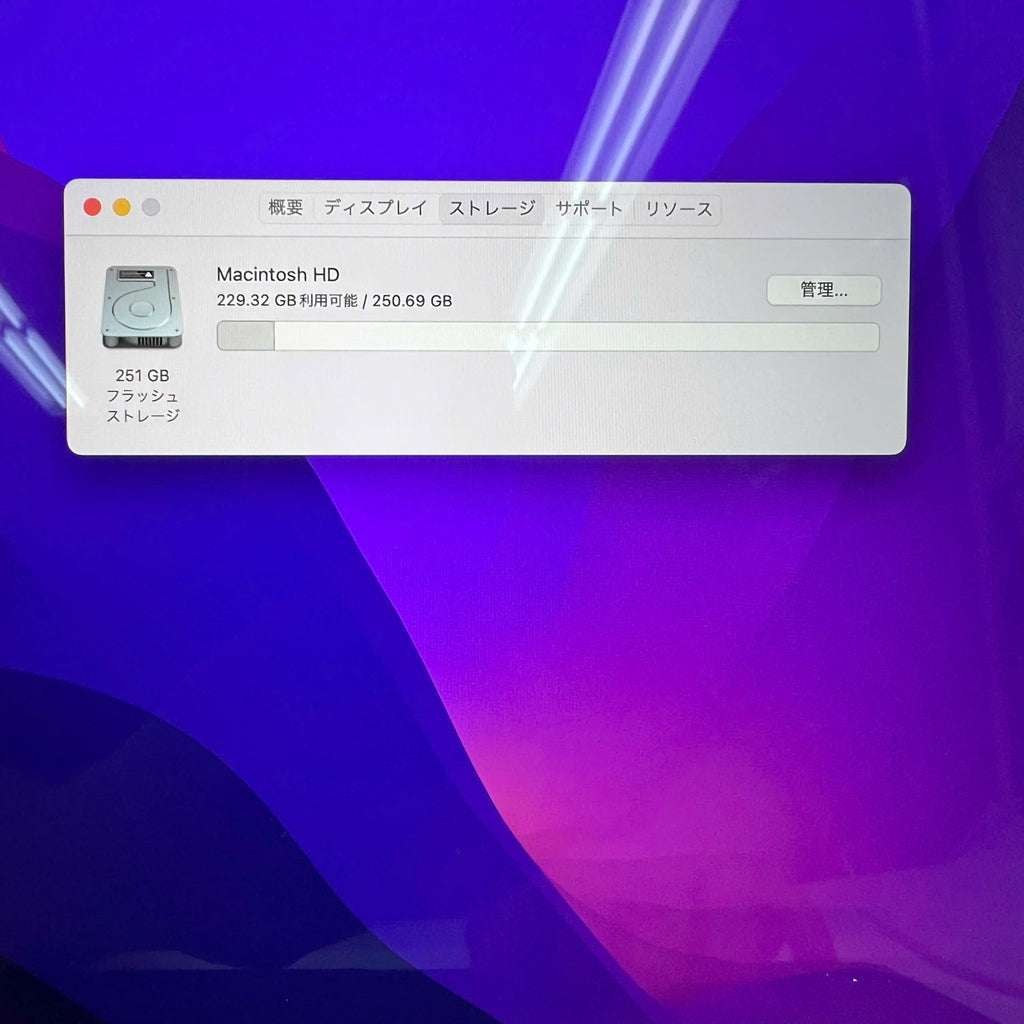Viewport: 1024px width, 1024px height.
Task: Click the 251 GB label
Action: pos(142,376)
